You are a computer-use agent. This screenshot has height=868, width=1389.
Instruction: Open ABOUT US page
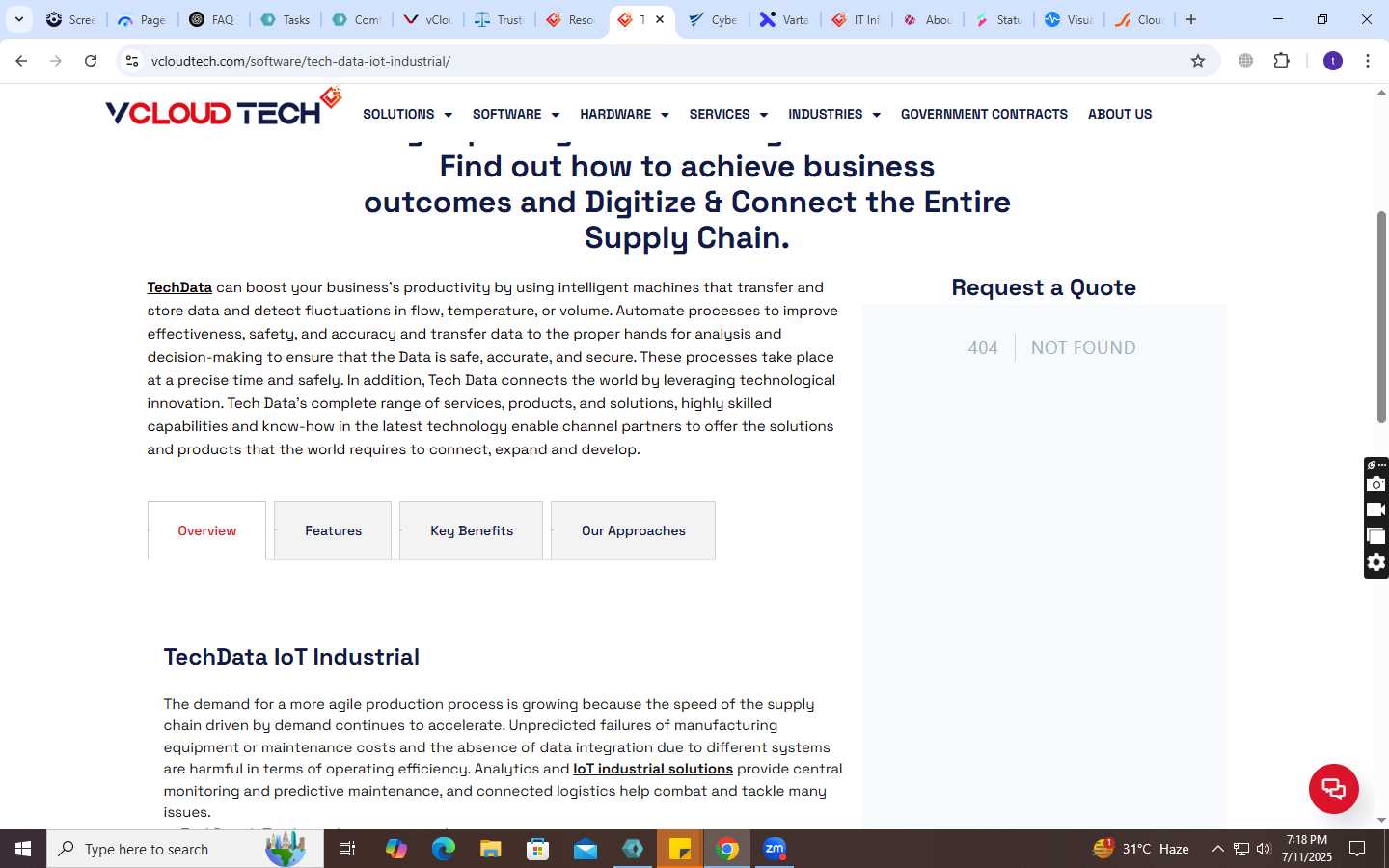[1120, 114]
